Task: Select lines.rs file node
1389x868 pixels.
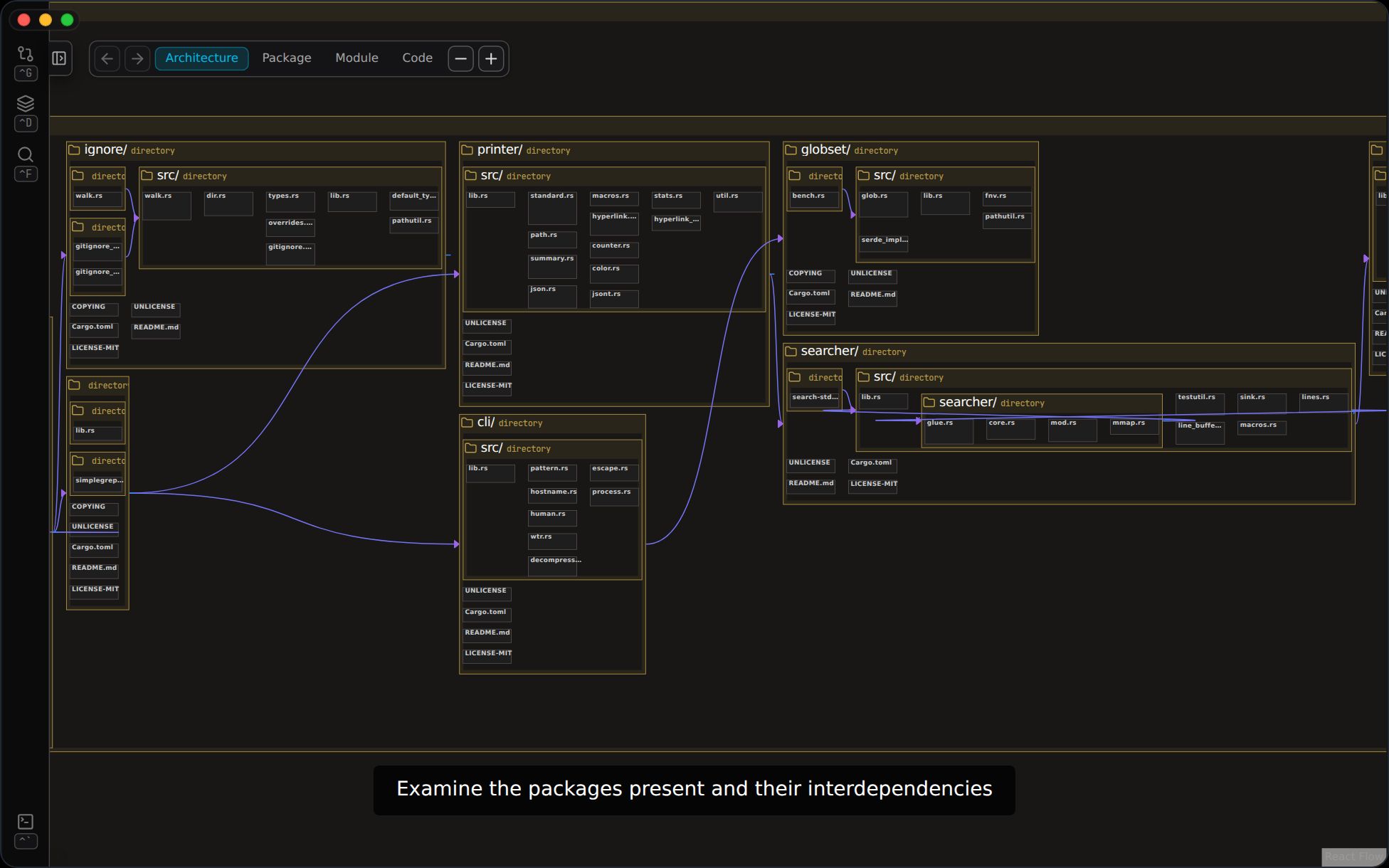Action: pos(1324,401)
